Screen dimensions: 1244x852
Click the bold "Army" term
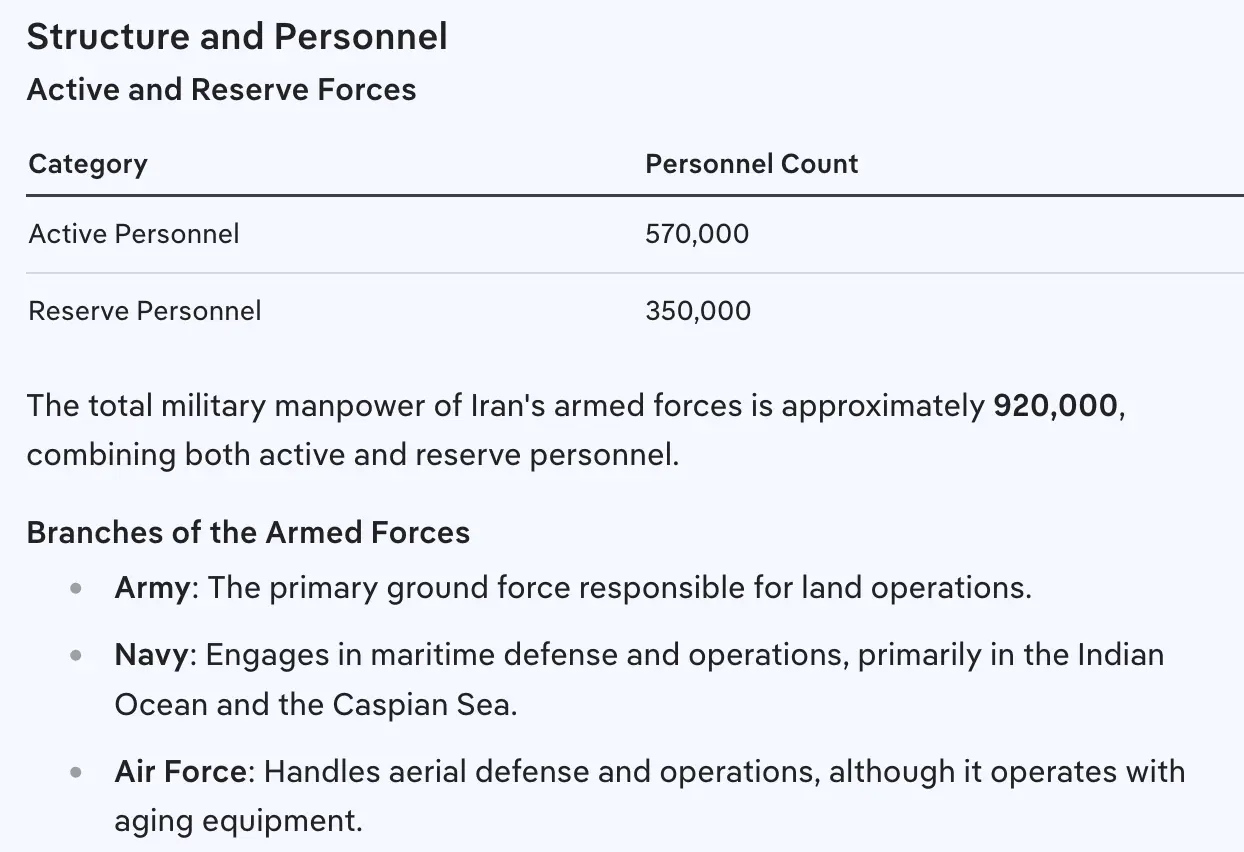(x=152, y=588)
